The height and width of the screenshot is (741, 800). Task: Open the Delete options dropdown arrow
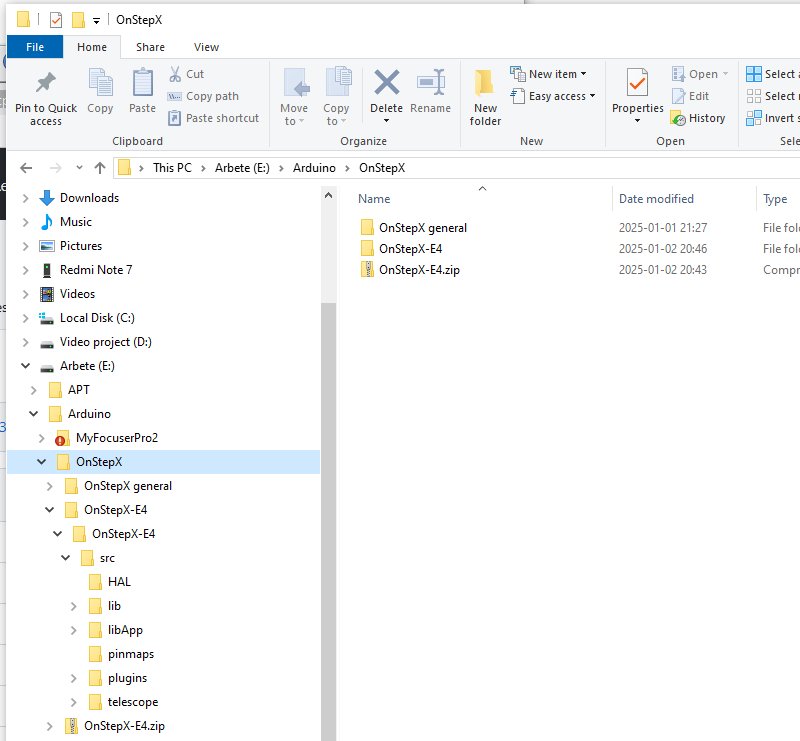(386, 121)
